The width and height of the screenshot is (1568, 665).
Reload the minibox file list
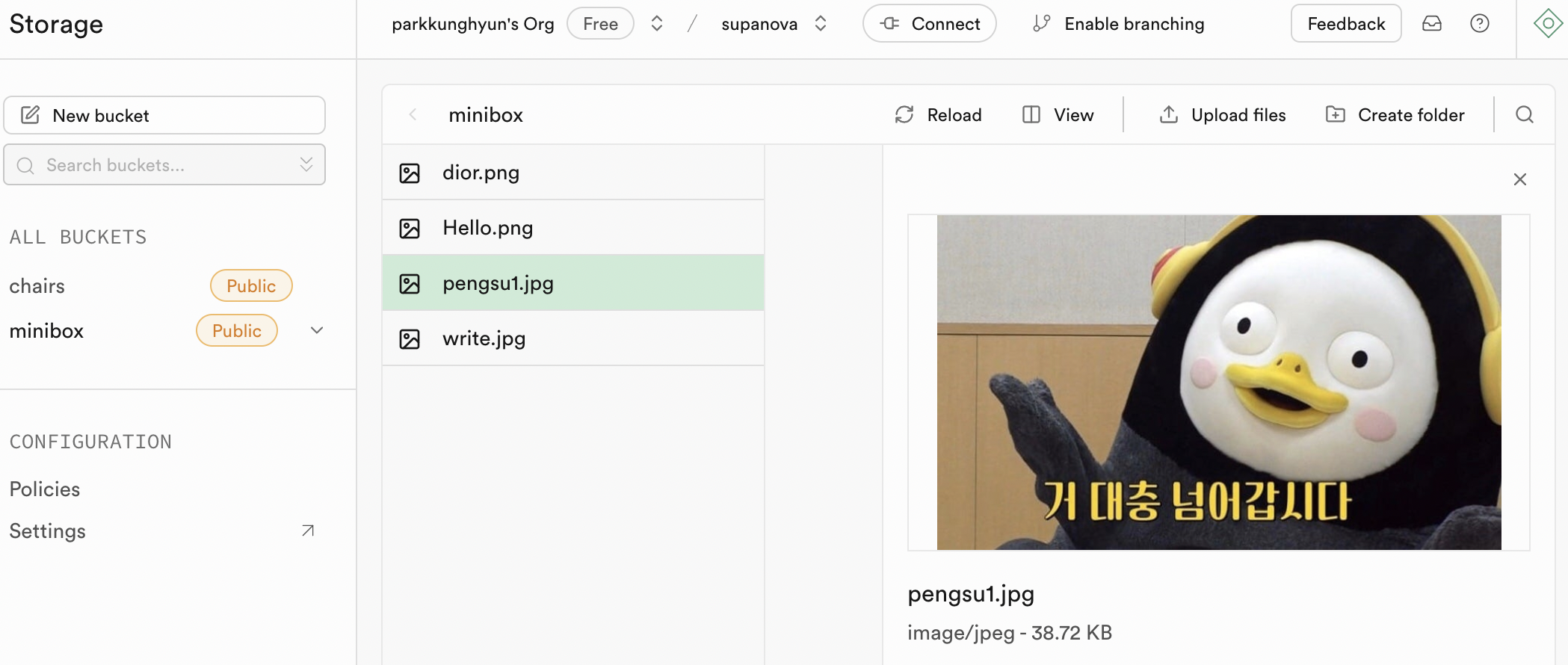click(939, 114)
